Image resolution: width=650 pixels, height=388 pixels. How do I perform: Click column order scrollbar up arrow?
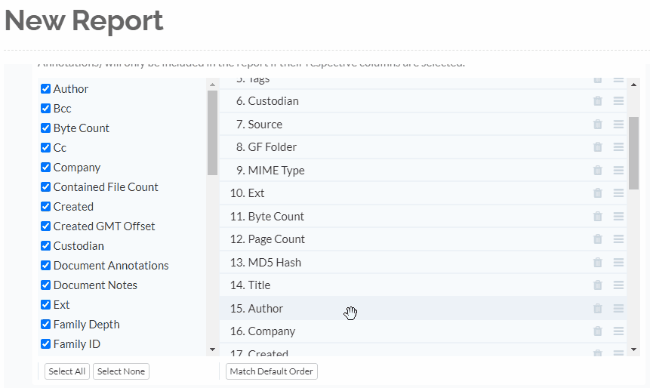click(x=633, y=85)
